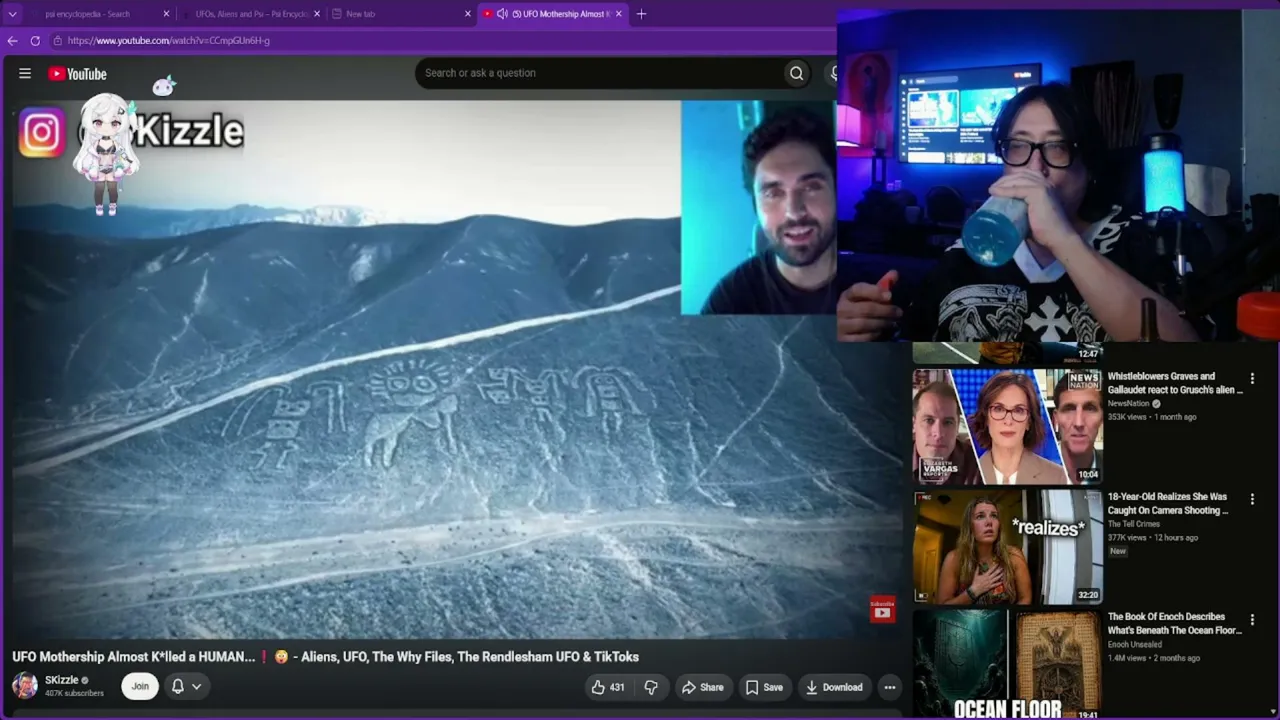Screen dimensions: 1280x720
Task: Save the video to a playlist
Action: pyautogui.click(x=764, y=687)
